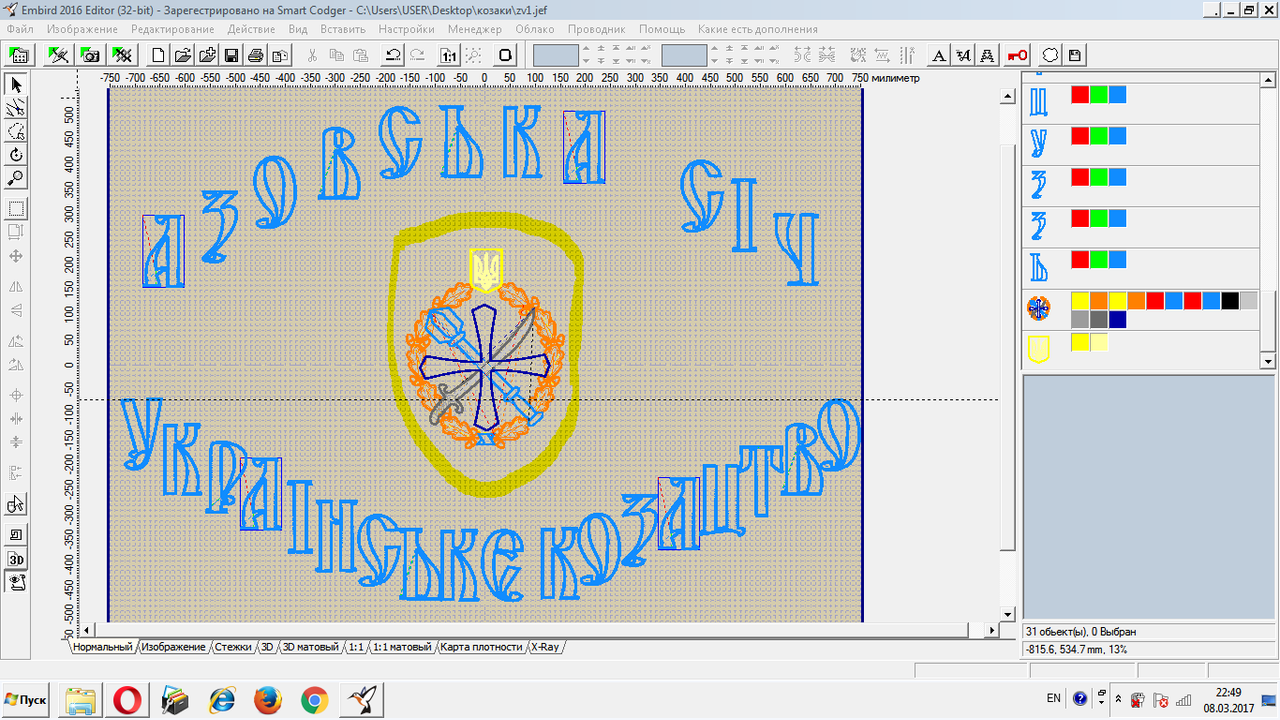Select the Щ letter object in list

point(1039,101)
